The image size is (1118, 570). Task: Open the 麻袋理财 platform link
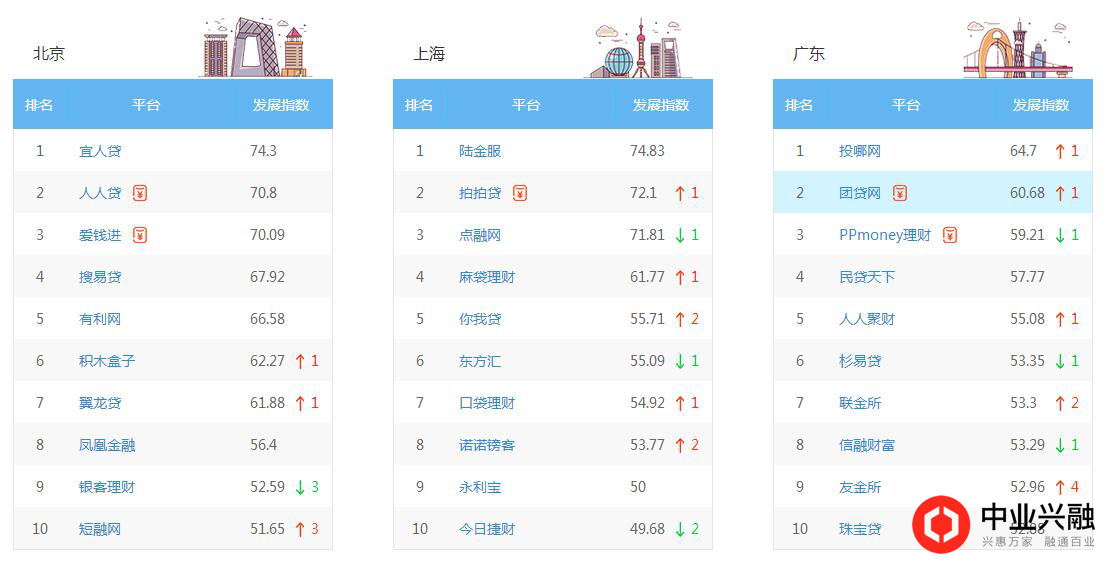point(487,277)
